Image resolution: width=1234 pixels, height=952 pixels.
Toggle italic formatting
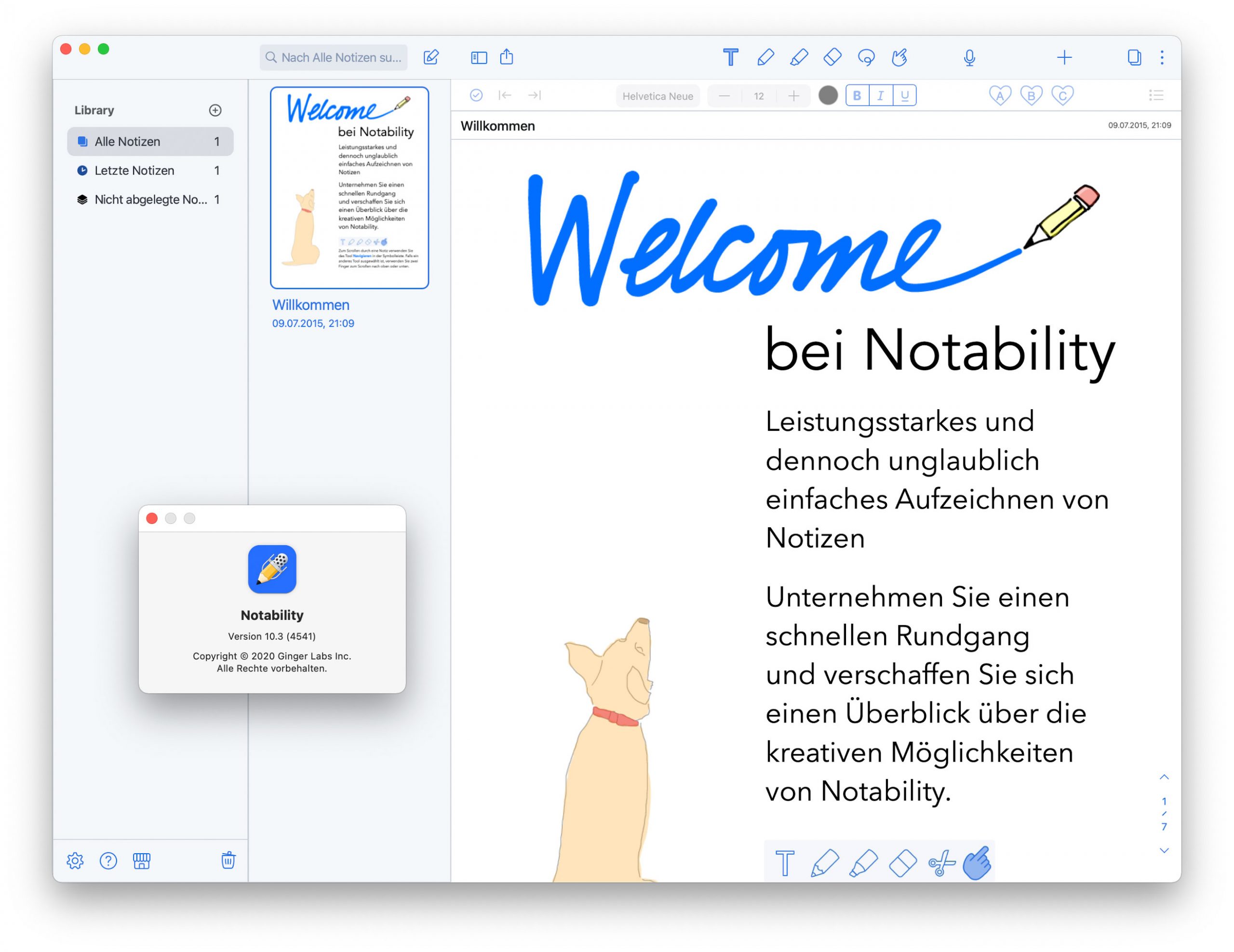point(881,95)
